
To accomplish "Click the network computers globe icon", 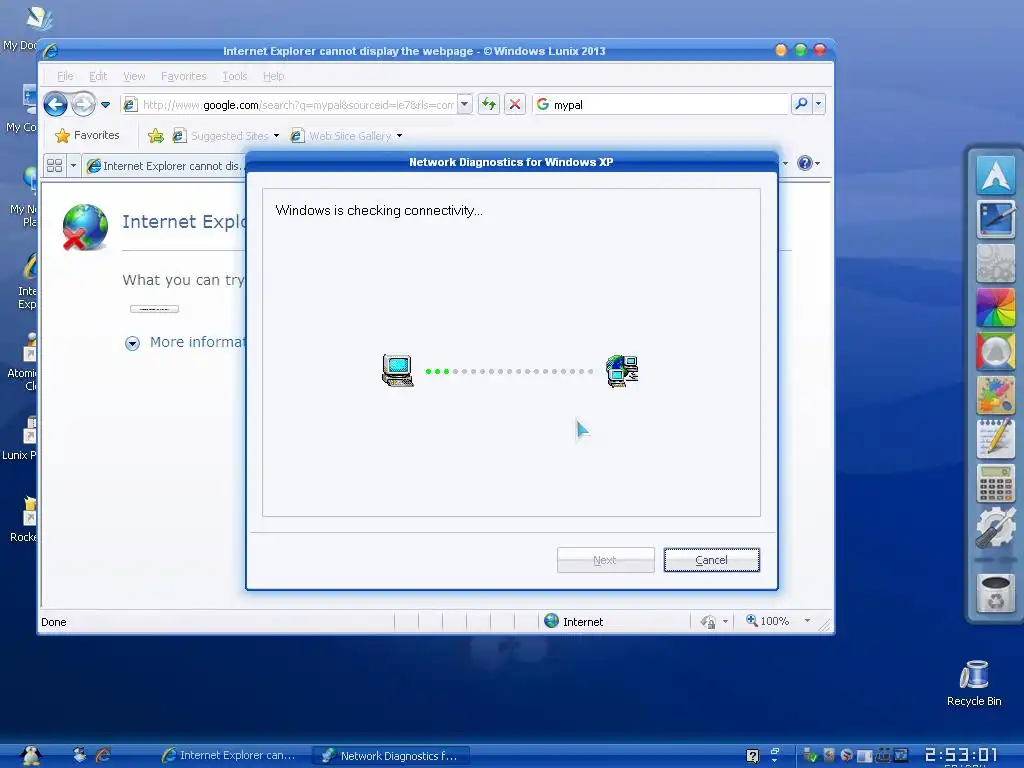I will point(622,371).
